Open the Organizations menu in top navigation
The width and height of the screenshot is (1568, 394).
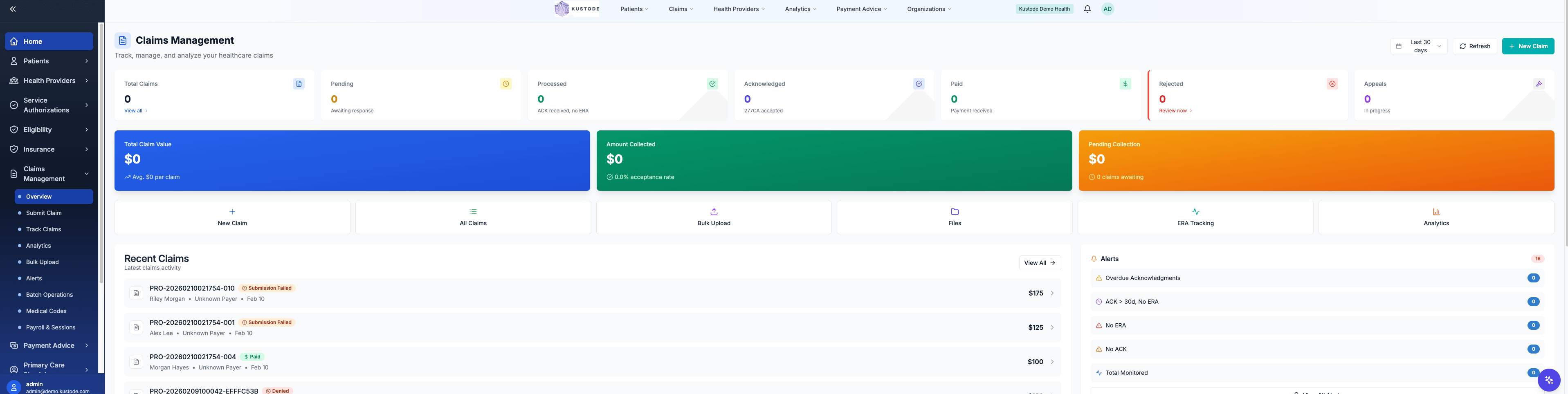click(x=928, y=9)
